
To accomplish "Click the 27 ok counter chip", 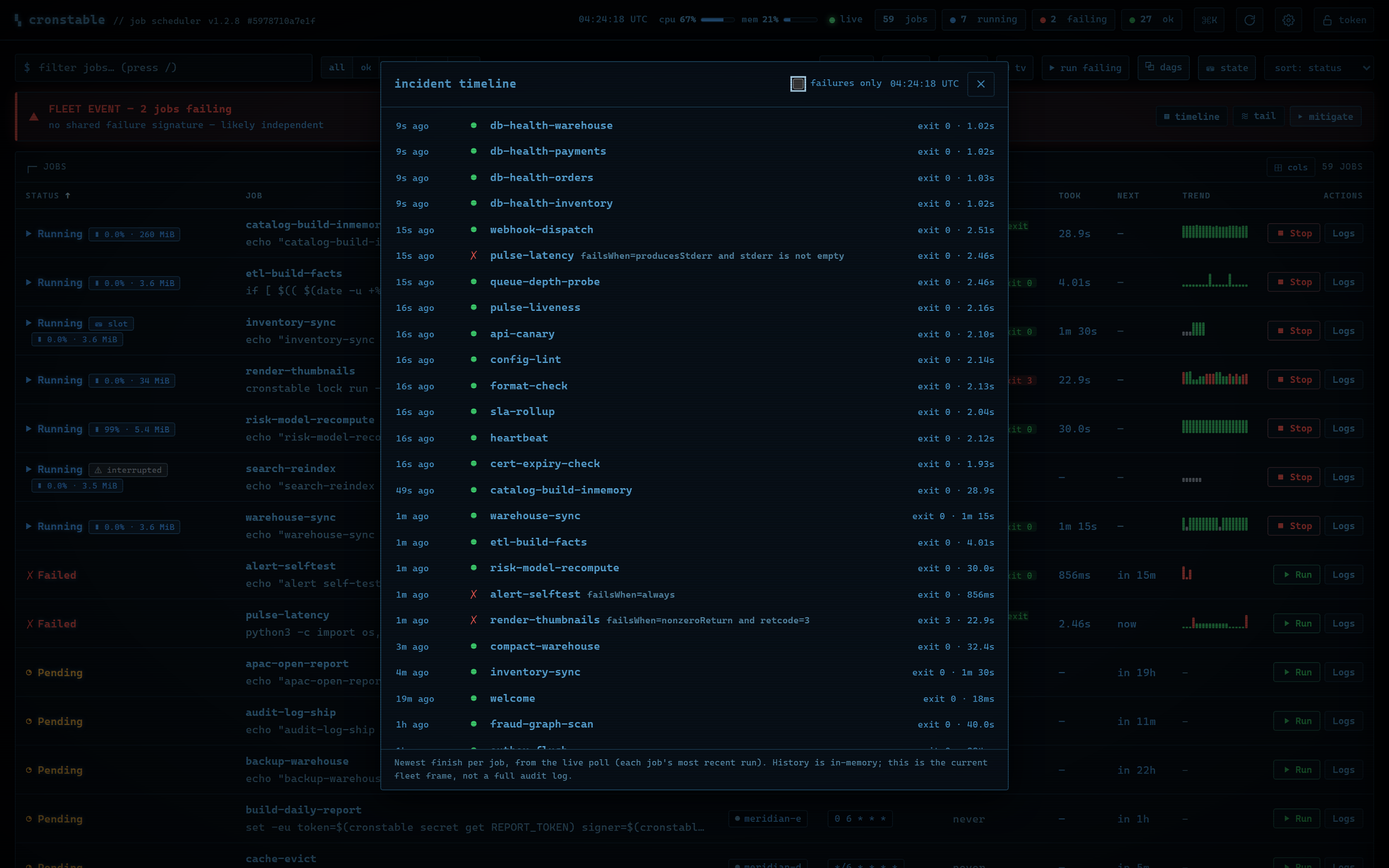I will click(x=1151, y=19).
